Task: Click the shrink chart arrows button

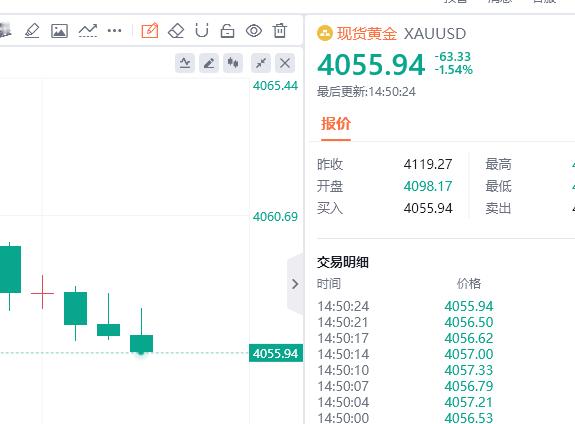Action: [x=261, y=63]
